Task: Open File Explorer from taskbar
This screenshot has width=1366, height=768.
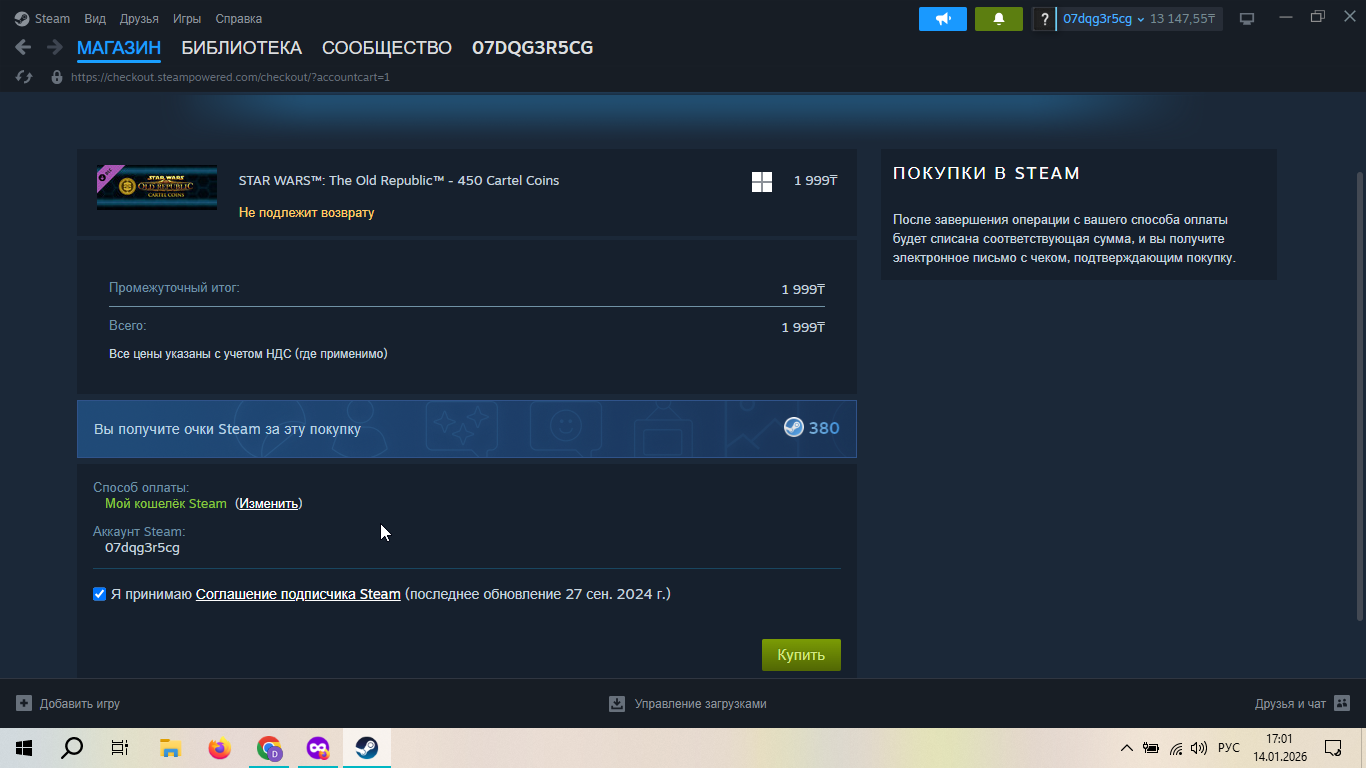Action: point(170,748)
